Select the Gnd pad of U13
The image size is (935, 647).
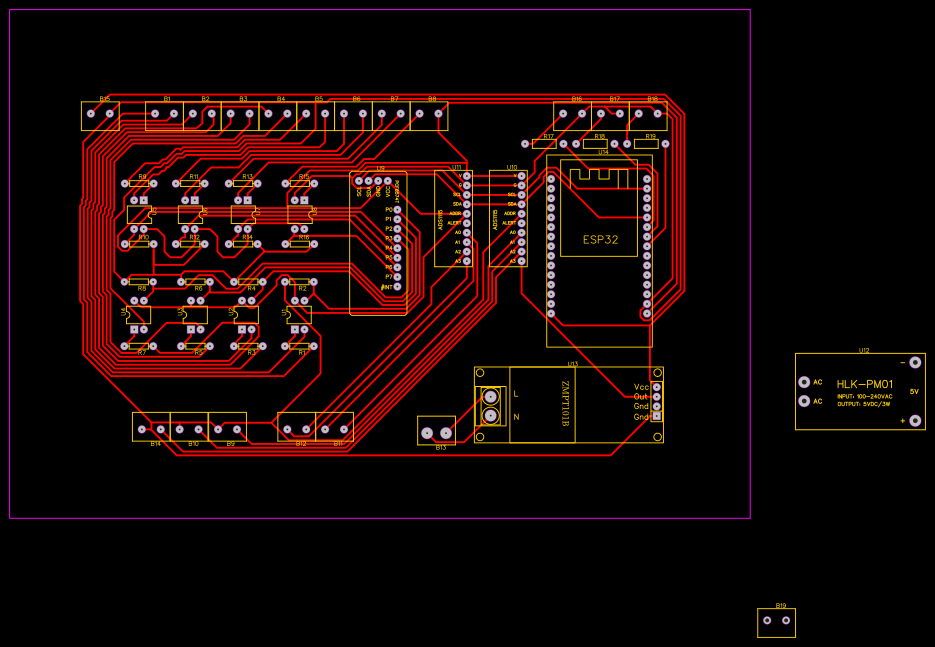[x=656, y=406]
